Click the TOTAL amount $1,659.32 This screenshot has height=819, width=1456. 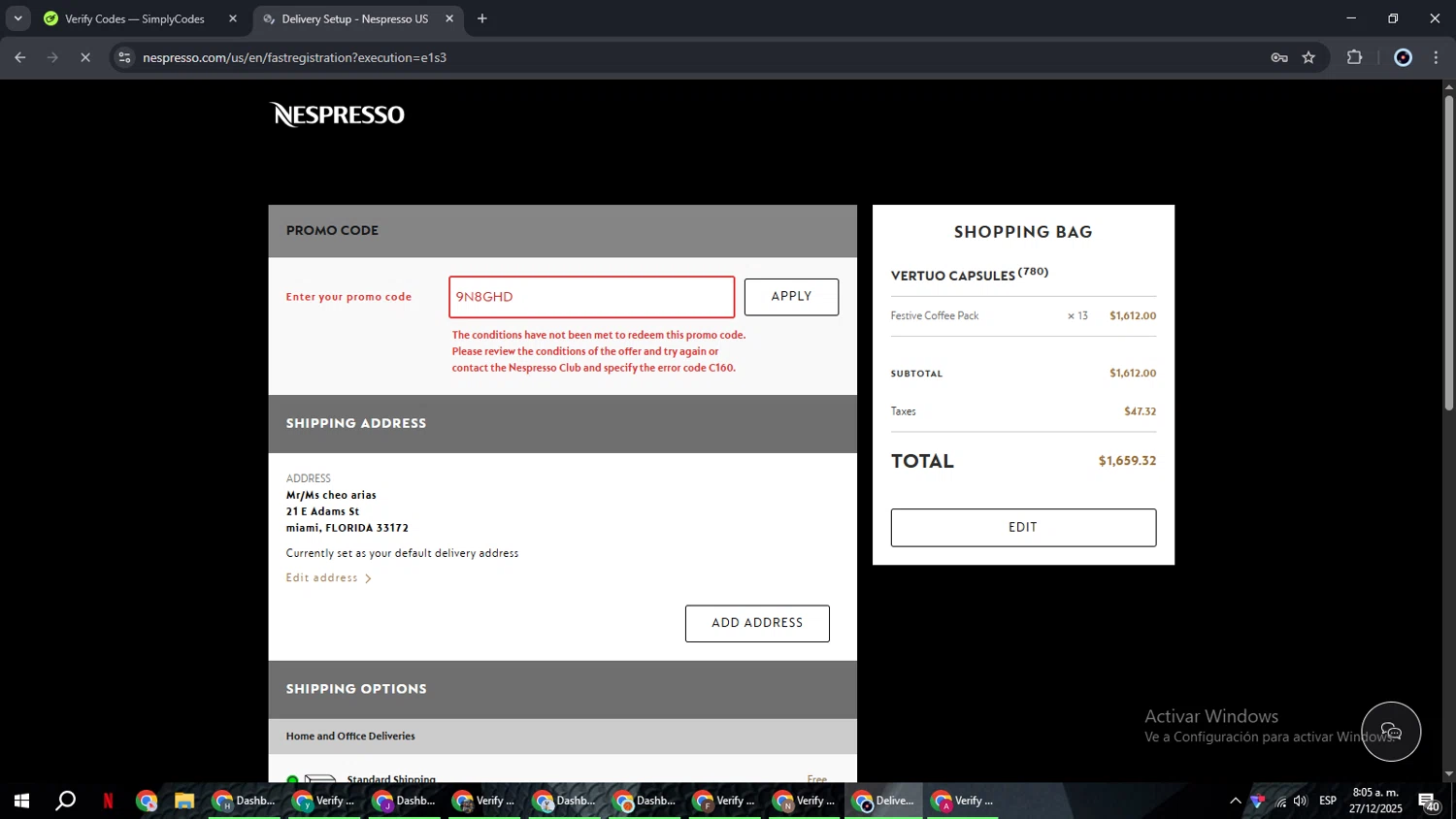pos(1127,461)
